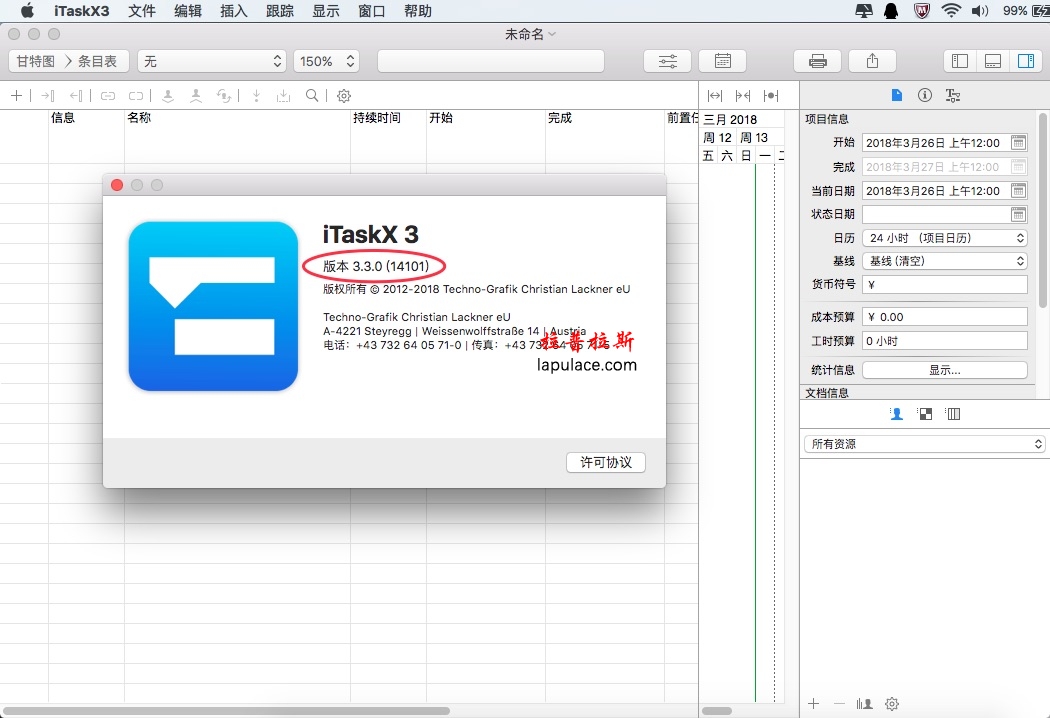
Task: Click the wide empty toolbar search field
Action: click(491, 61)
